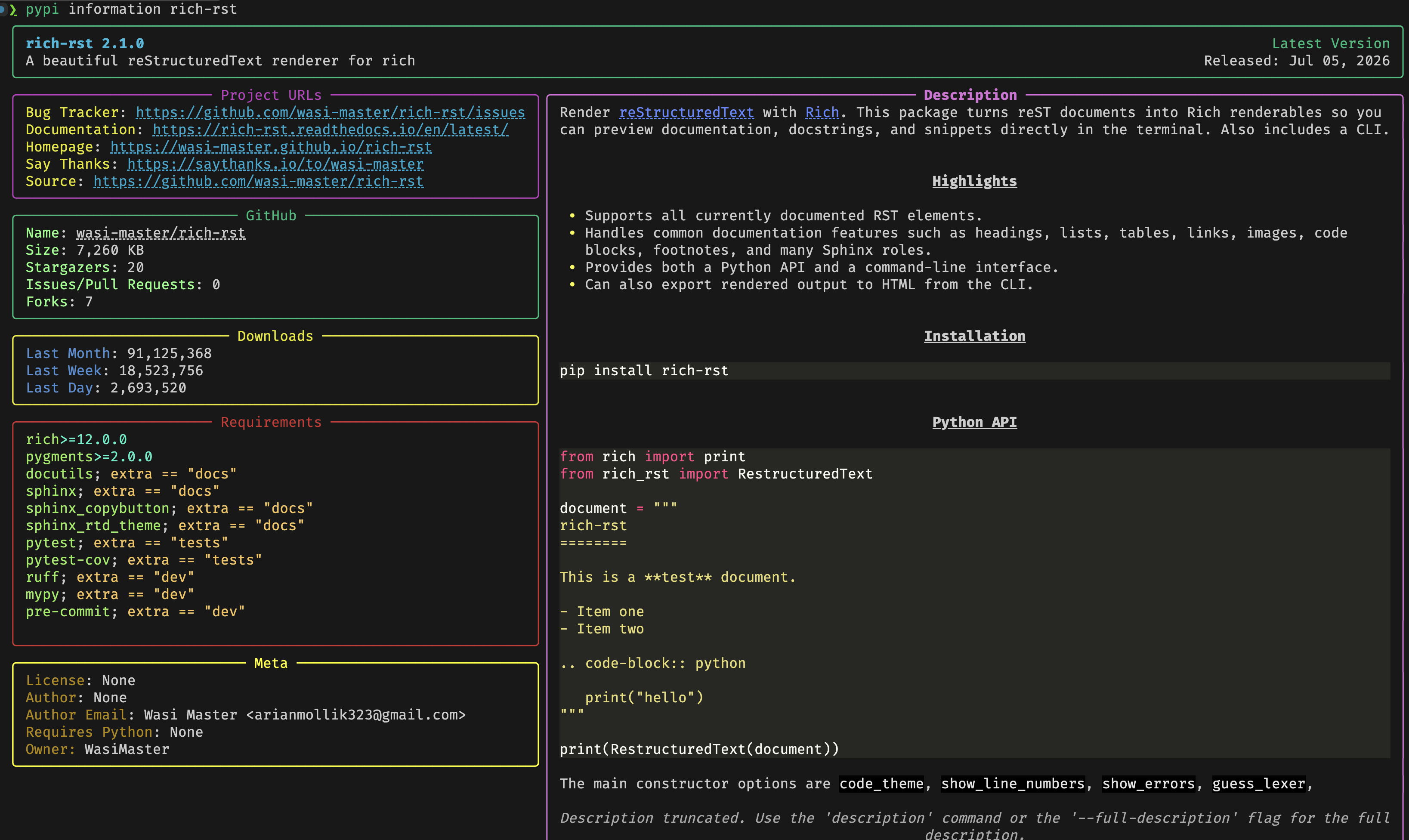Click the 'Project URLs' panel title
Screen dimensions: 1409x840
pos(271,95)
